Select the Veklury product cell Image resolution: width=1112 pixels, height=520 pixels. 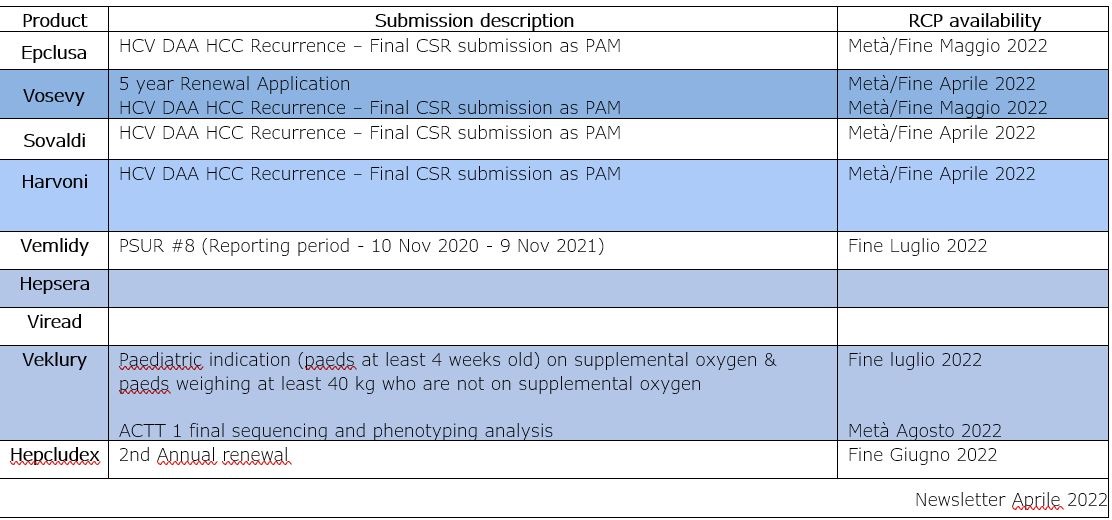coord(55,361)
